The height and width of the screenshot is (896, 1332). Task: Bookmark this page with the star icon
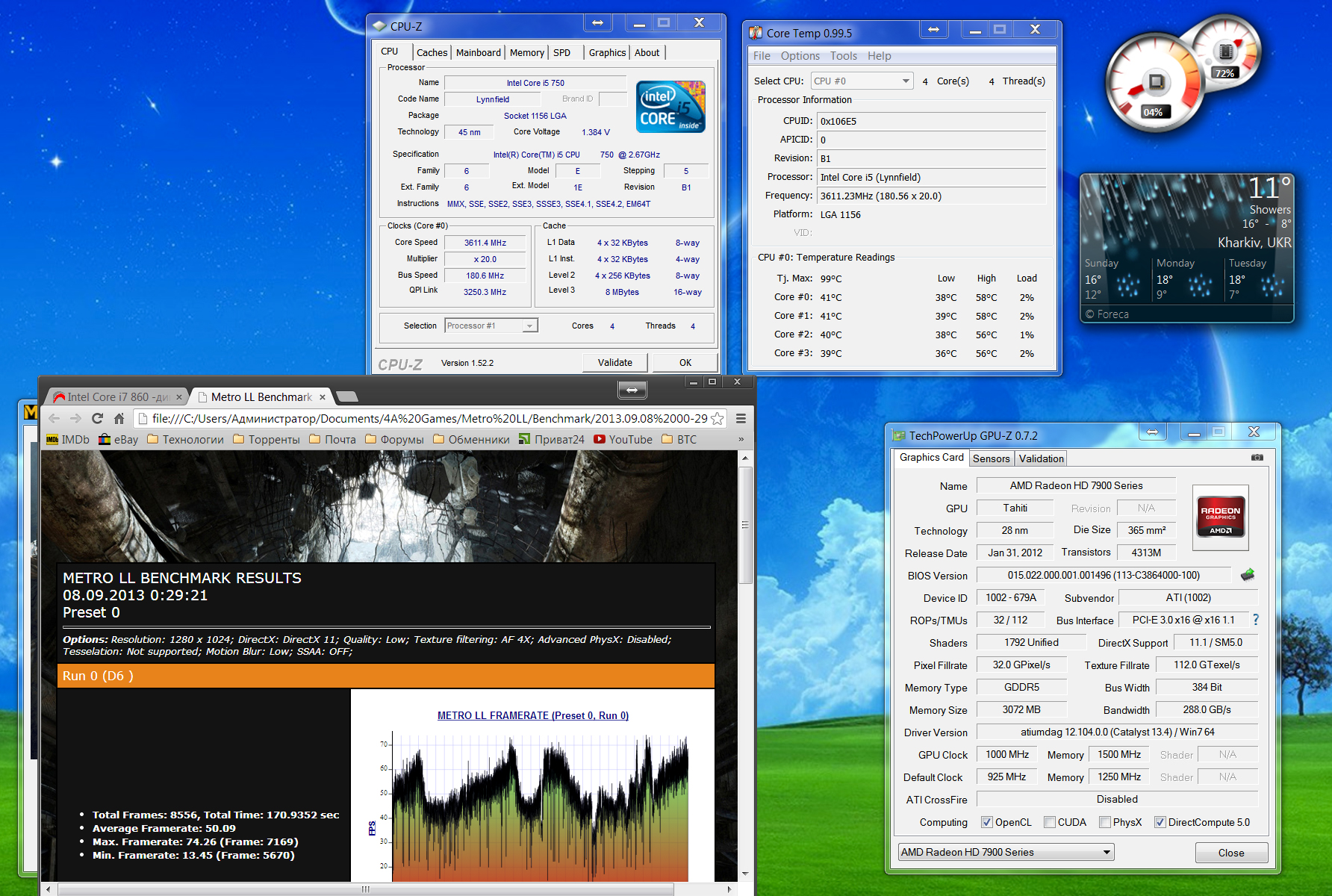pyautogui.click(x=718, y=419)
